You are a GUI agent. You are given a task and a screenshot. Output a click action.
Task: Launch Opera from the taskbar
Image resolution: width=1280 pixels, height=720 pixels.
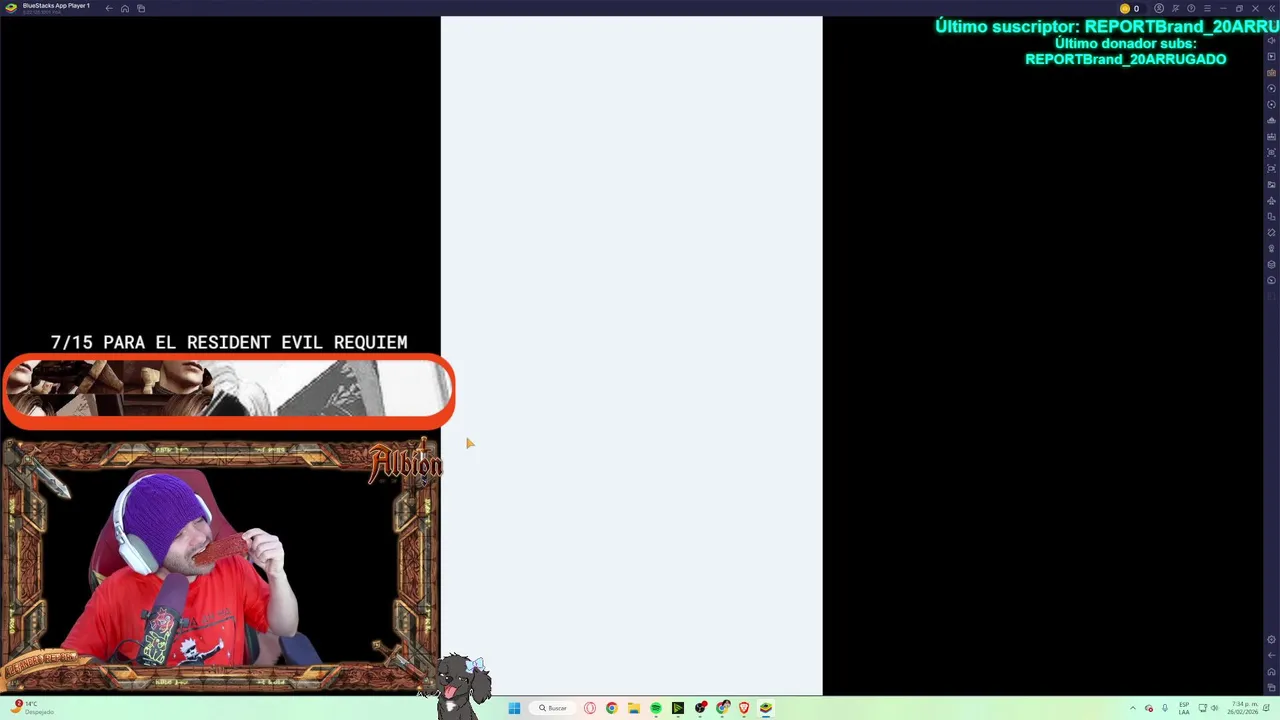590,708
